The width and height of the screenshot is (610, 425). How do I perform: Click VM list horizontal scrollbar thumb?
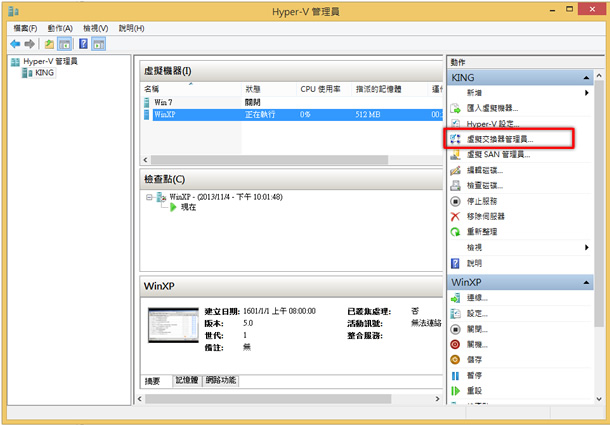pos(269,160)
